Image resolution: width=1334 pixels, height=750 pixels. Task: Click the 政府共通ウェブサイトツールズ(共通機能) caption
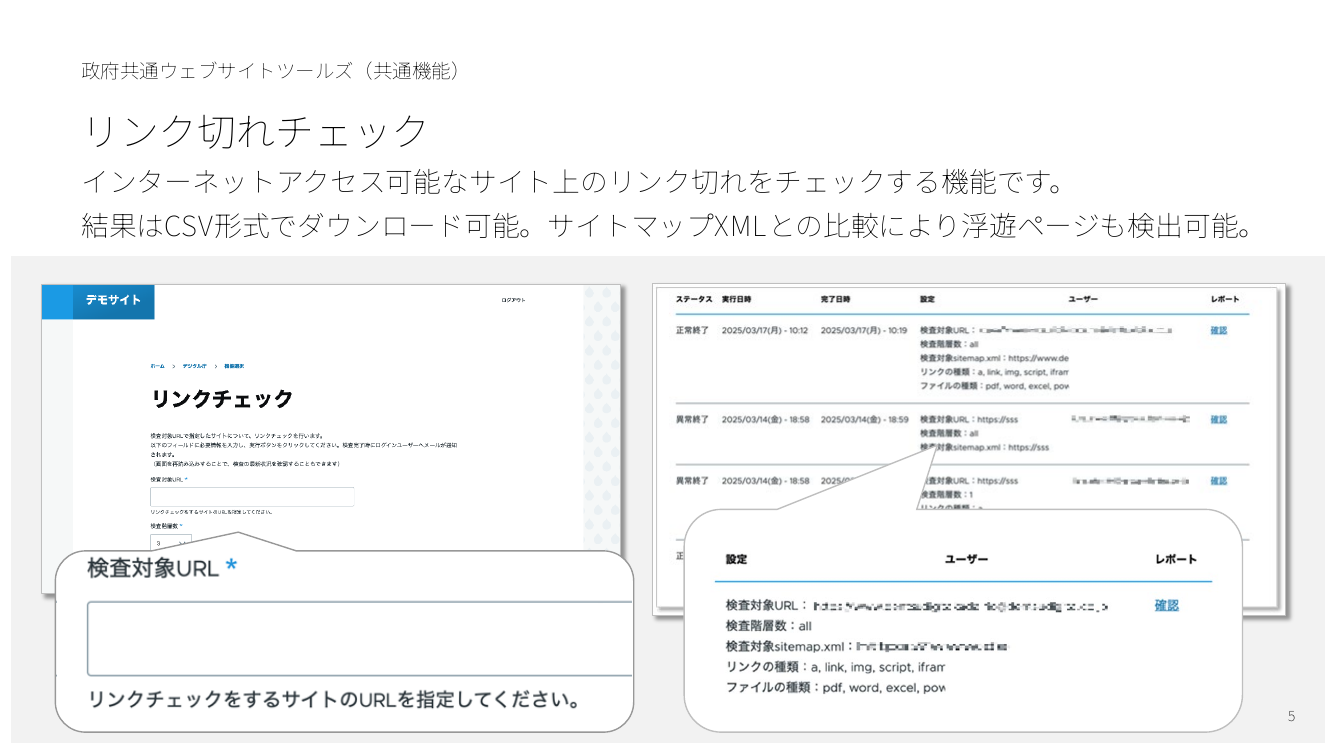click(272, 71)
